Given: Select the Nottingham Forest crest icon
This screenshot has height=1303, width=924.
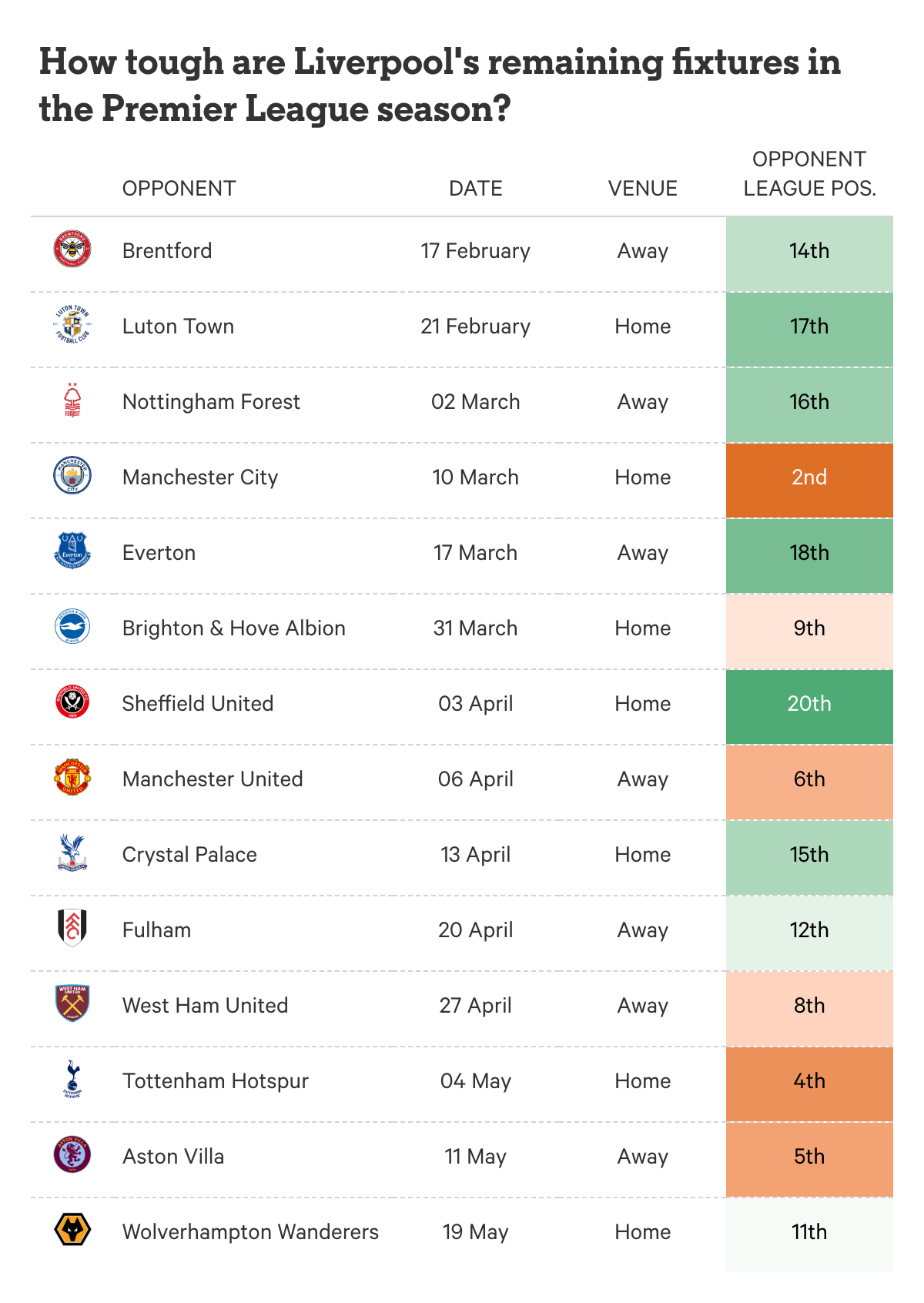Looking at the screenshot, I should coord(72,400).
